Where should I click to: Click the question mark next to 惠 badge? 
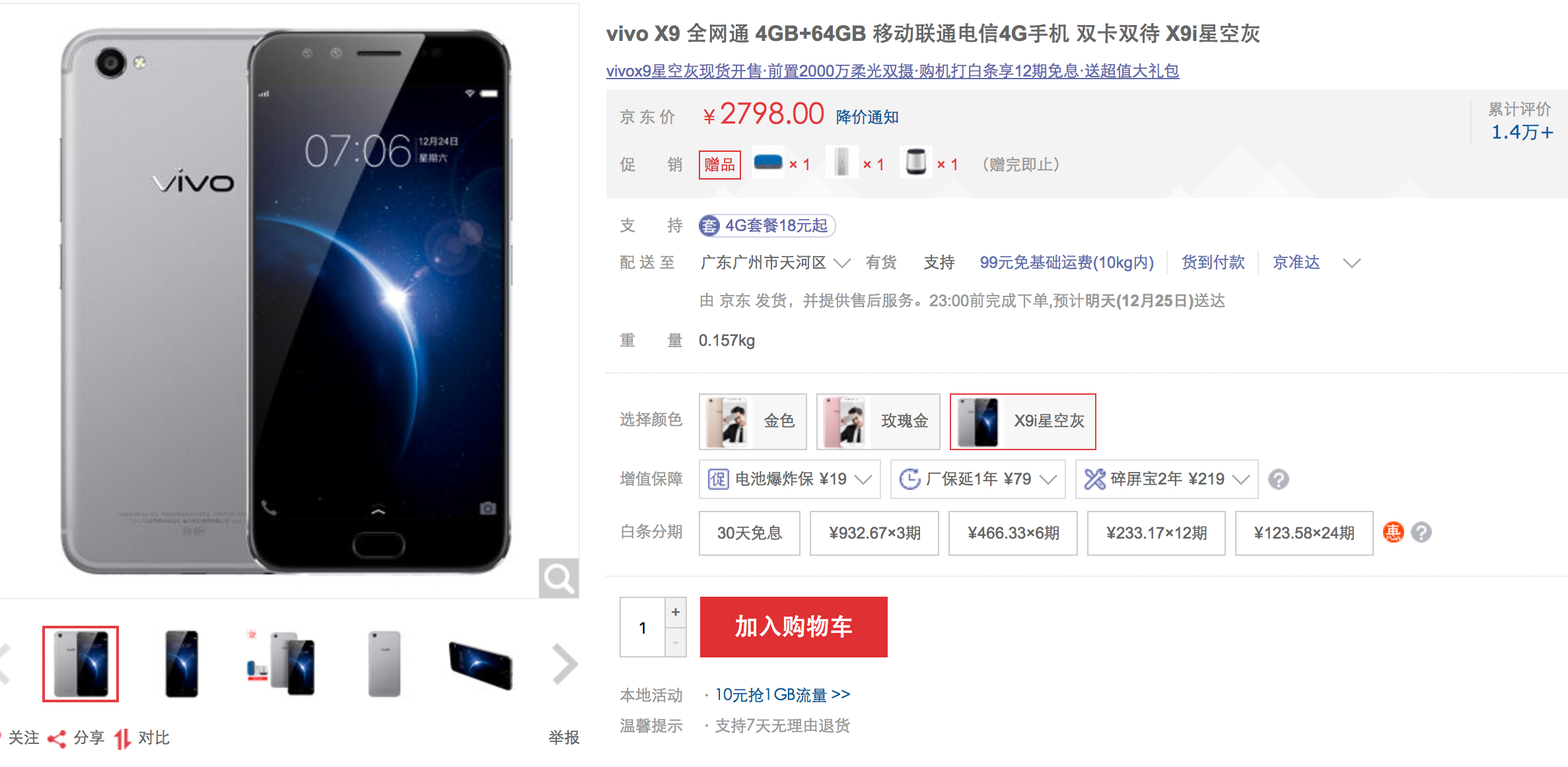pyautogui.click(x=1421, y=532)
